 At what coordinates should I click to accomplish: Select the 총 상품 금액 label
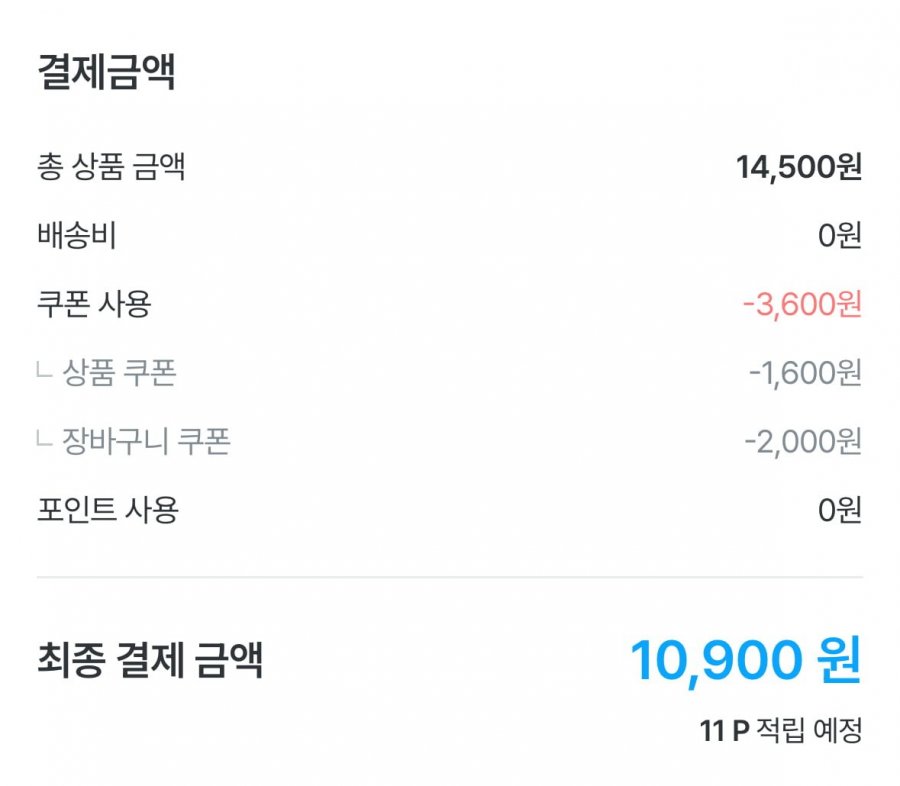[110, 167]
